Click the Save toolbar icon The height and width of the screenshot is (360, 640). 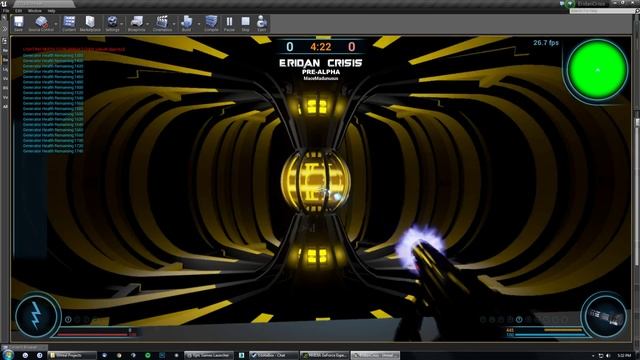[18, 23]
